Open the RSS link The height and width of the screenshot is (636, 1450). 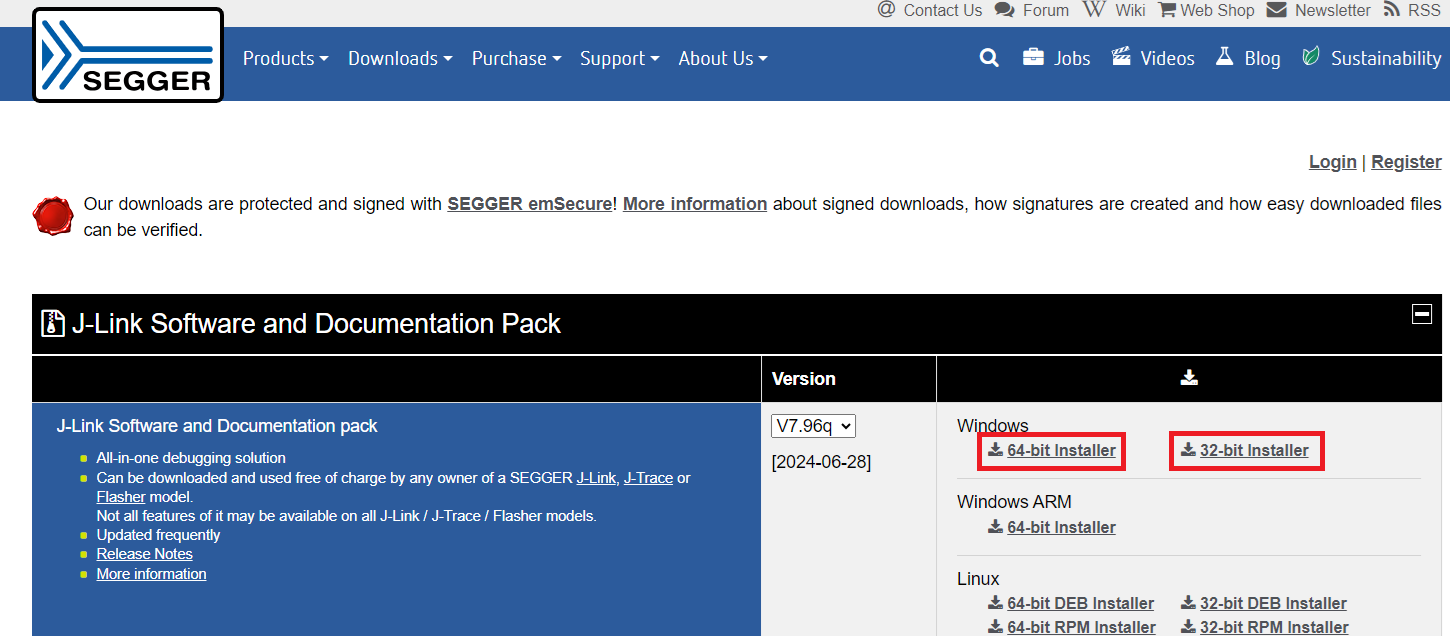coord(1424,10)
